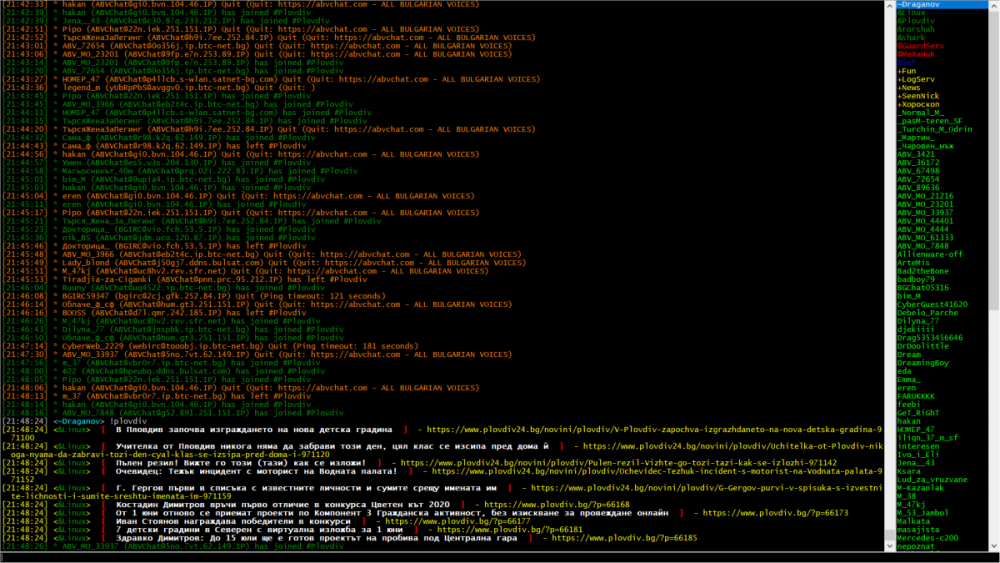This screenshot has height=563, width=1000.
Task: Select M-Kazanlak in the nick list
Action: (923, 487)
